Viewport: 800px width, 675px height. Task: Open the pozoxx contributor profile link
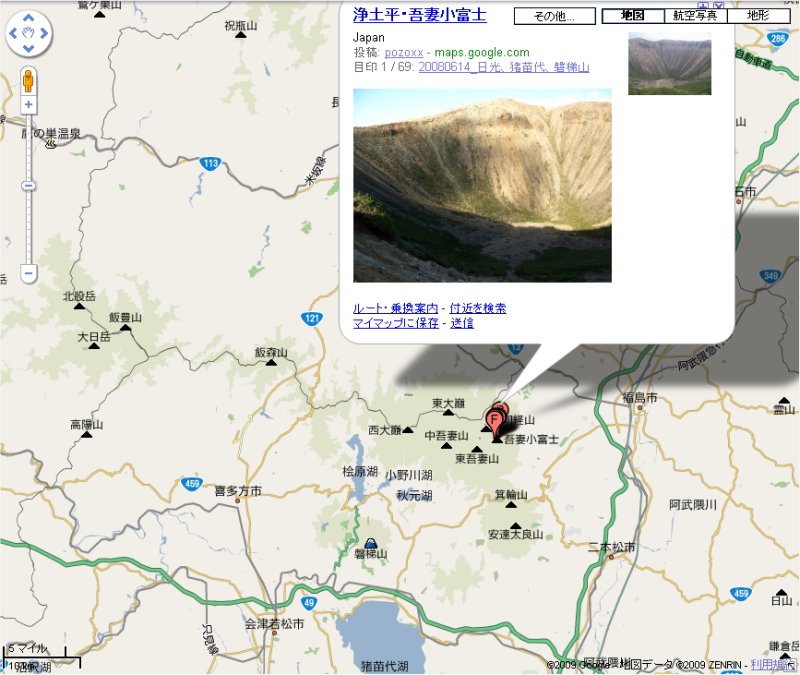point(404,53)
